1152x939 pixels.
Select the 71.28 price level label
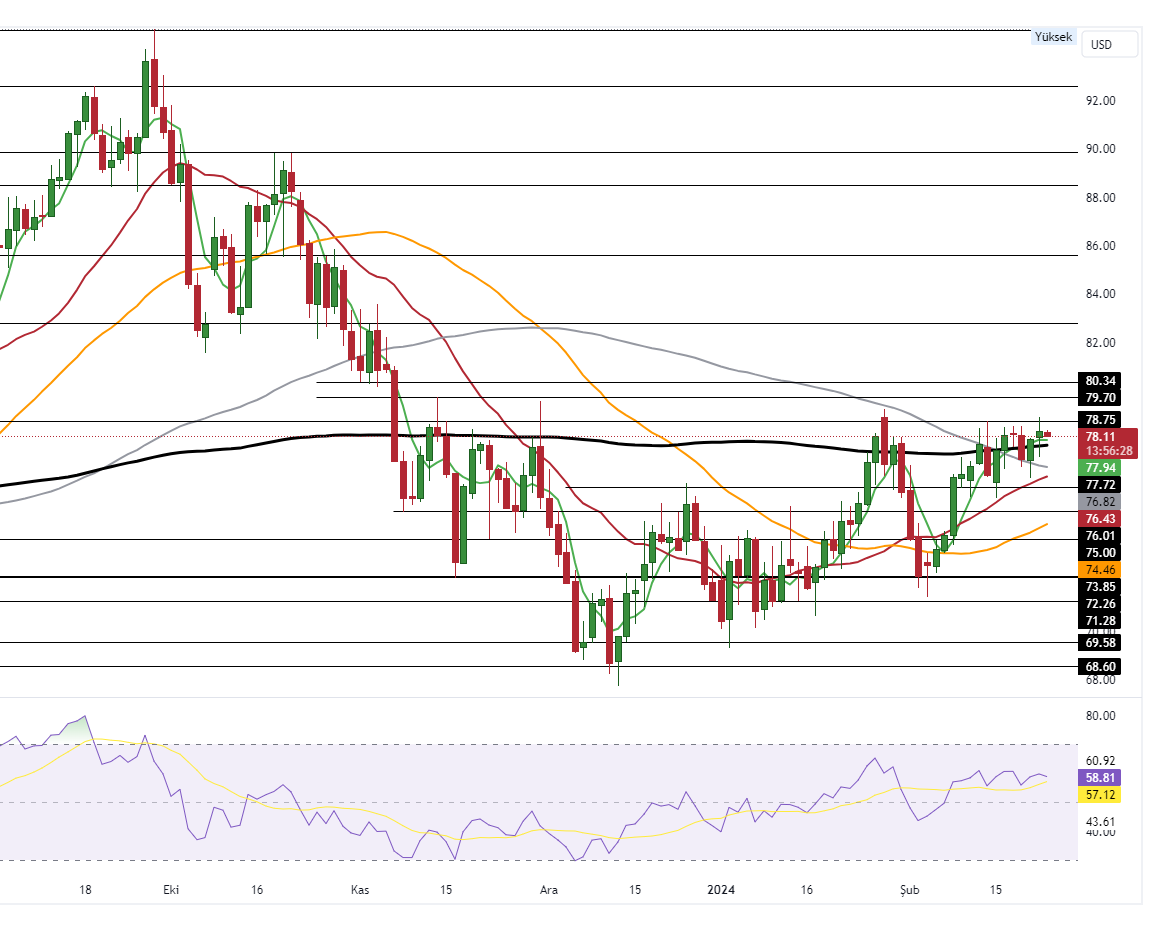point(1100,620)
